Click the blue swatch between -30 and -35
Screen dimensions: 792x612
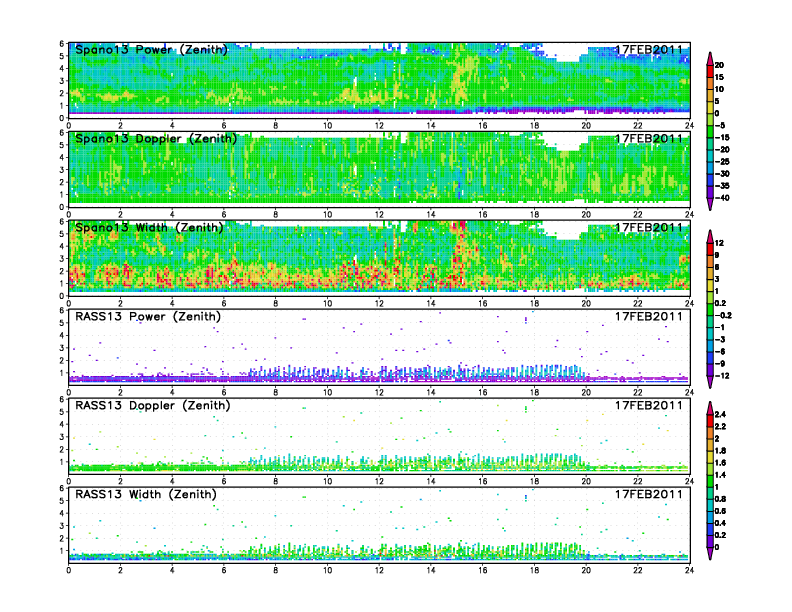click(x=710, y=180)
